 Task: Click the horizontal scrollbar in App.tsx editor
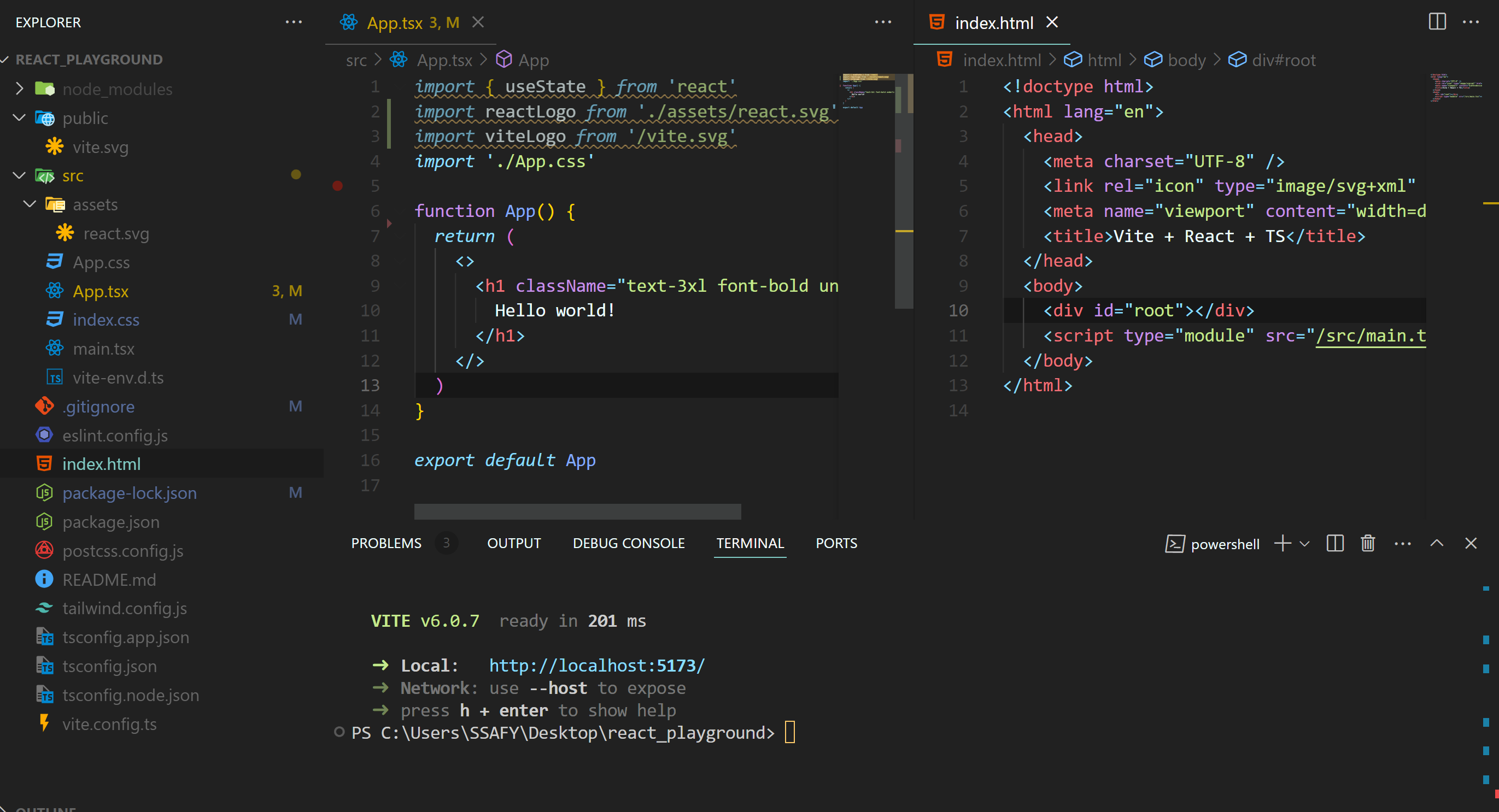pos(577,511)
